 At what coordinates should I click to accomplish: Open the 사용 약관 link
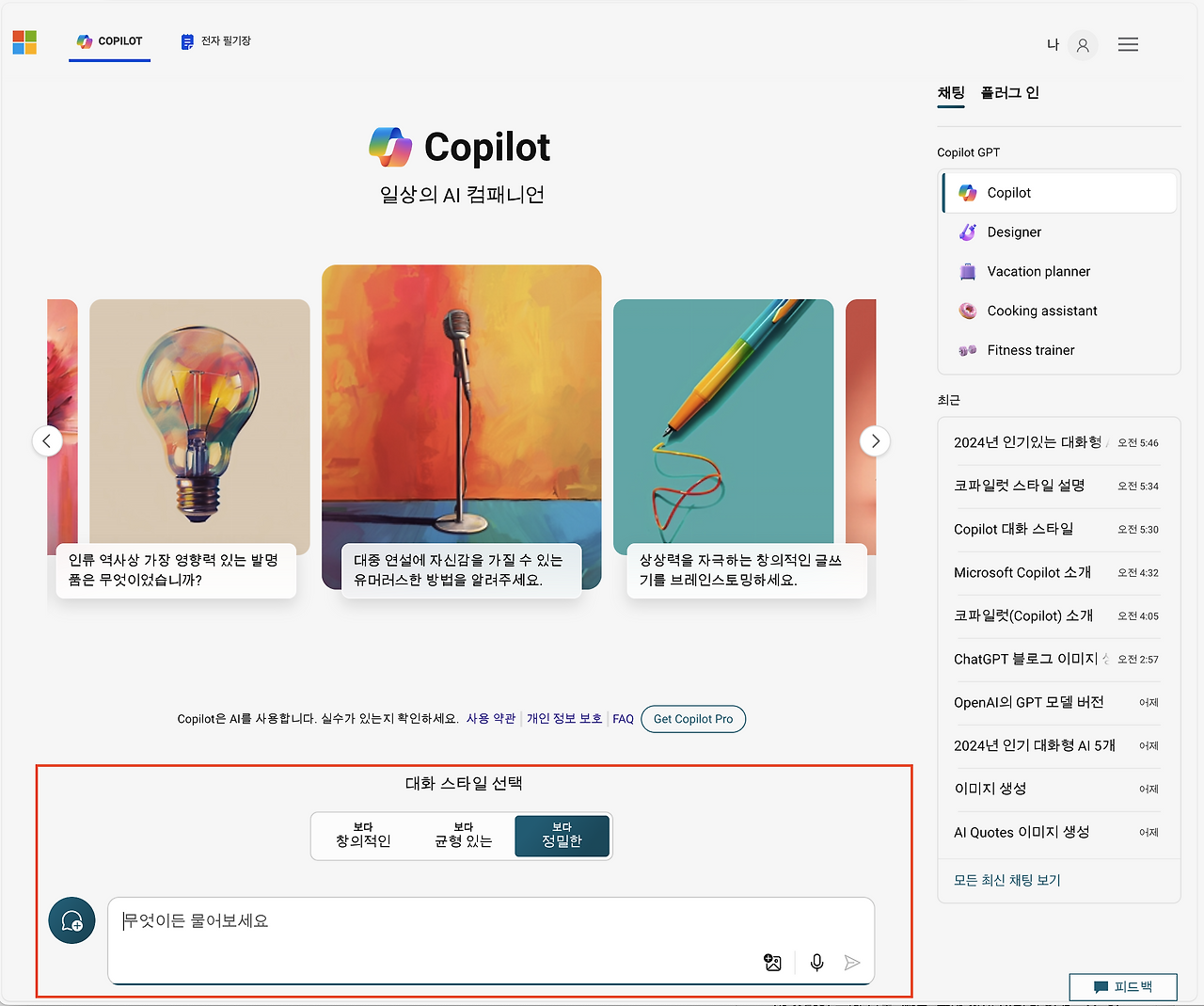(491, 718)
